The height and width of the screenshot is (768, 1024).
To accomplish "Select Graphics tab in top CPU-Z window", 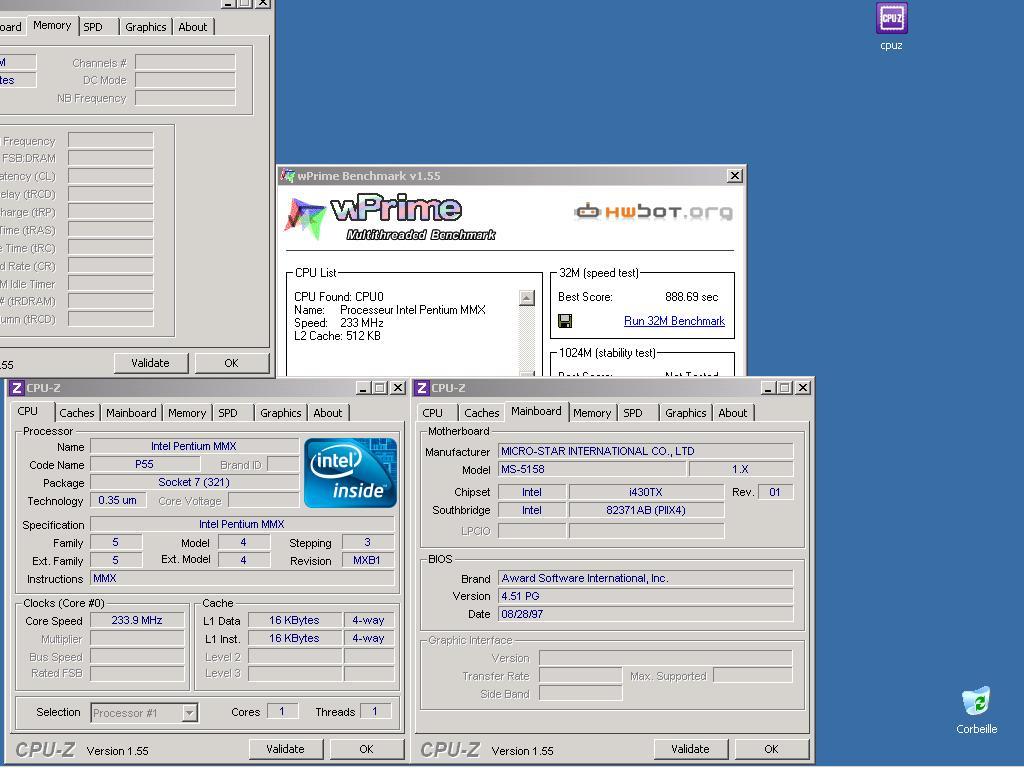I will click(146, 27).
